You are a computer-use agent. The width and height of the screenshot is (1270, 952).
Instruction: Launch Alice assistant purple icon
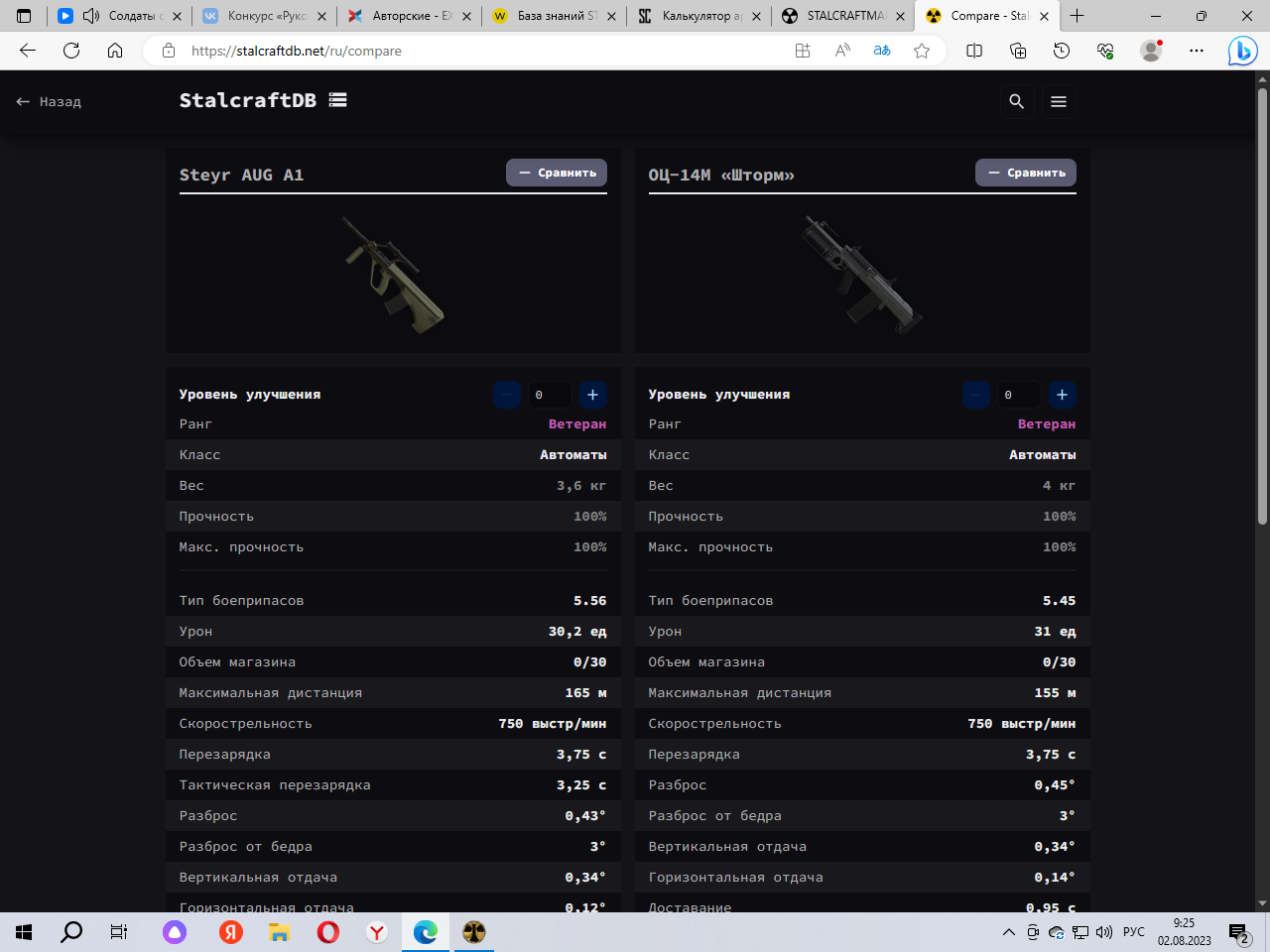tap(175, 932)
